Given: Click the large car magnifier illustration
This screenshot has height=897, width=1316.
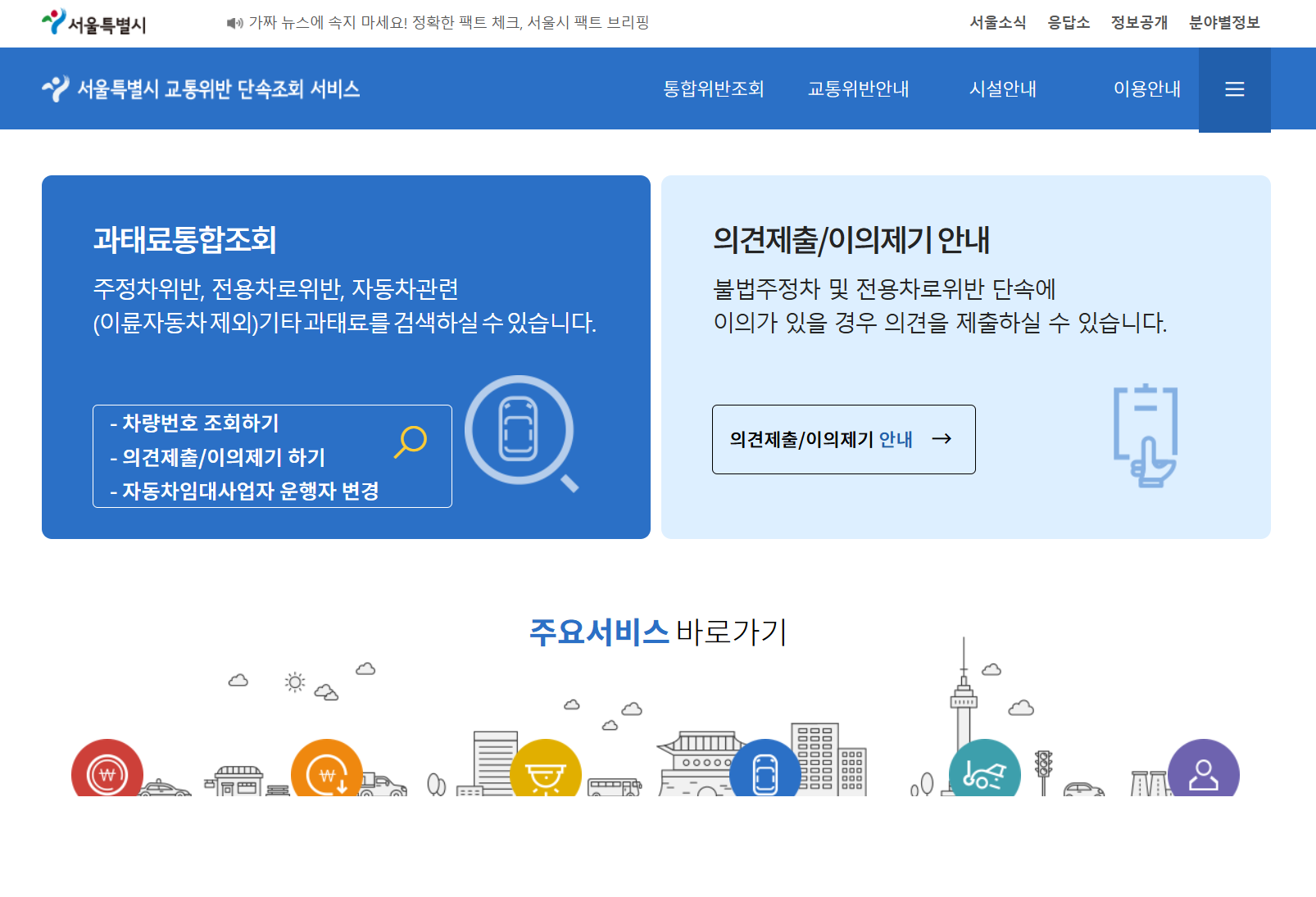Looking at the screenshot, I should pos(521,433).
